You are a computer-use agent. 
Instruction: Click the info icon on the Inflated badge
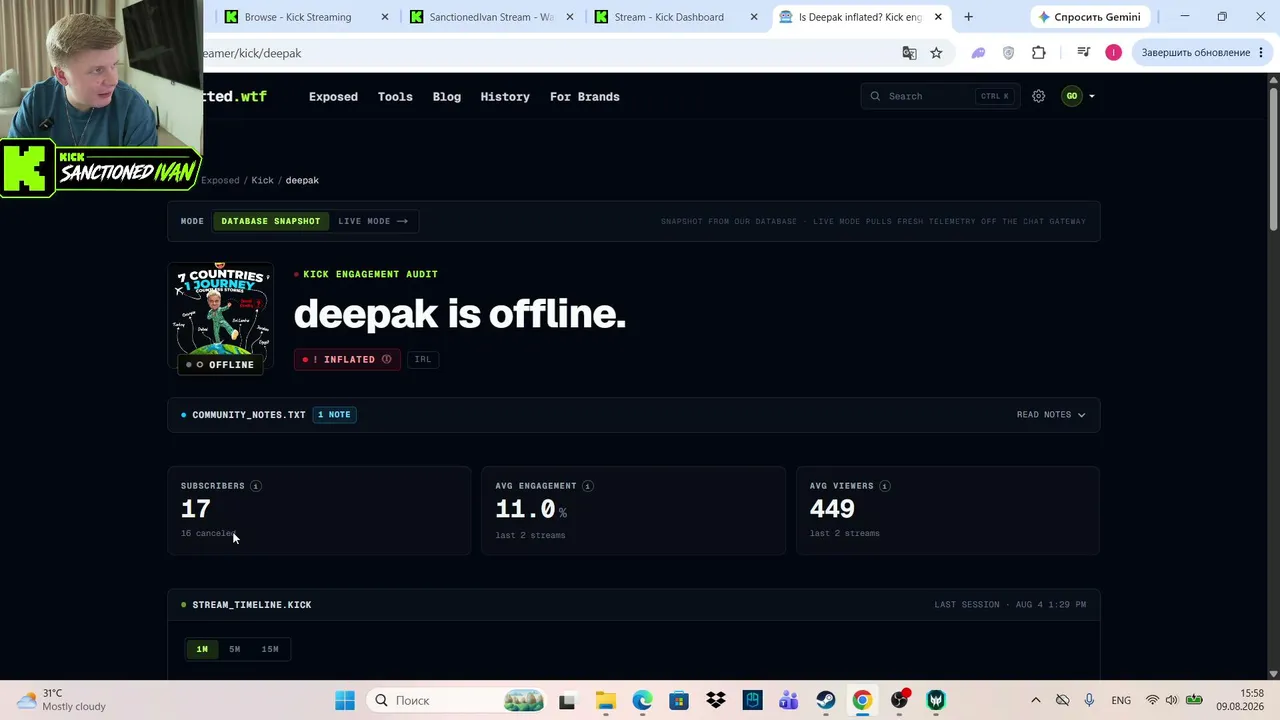[x=386, y=359]
